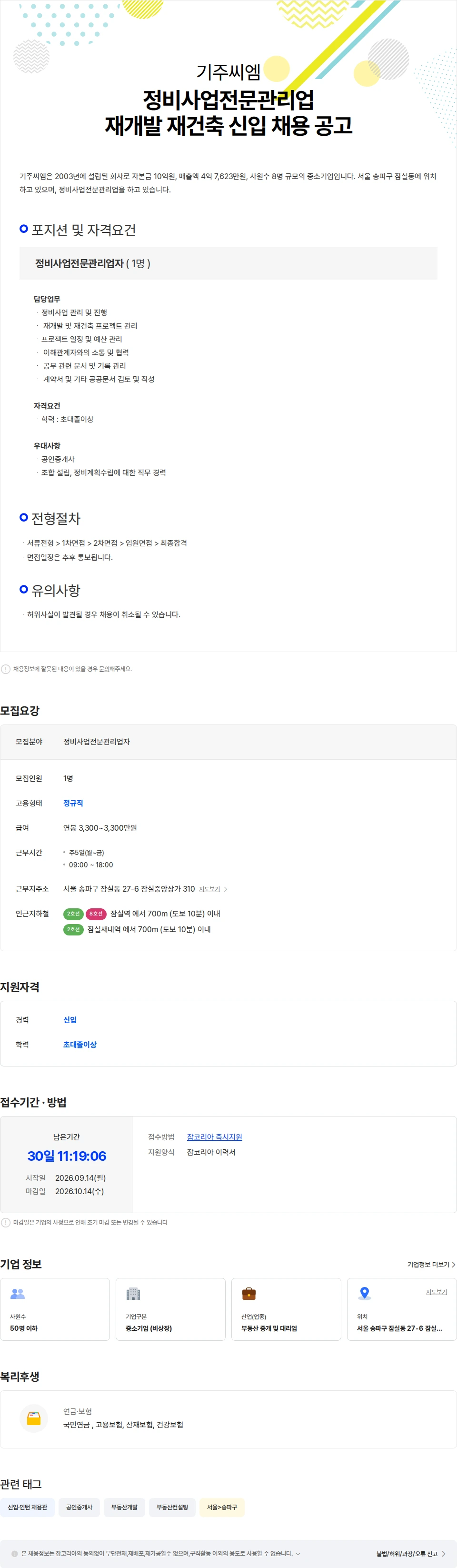Click the bullet icon next to 전형절차

[24, 517]
